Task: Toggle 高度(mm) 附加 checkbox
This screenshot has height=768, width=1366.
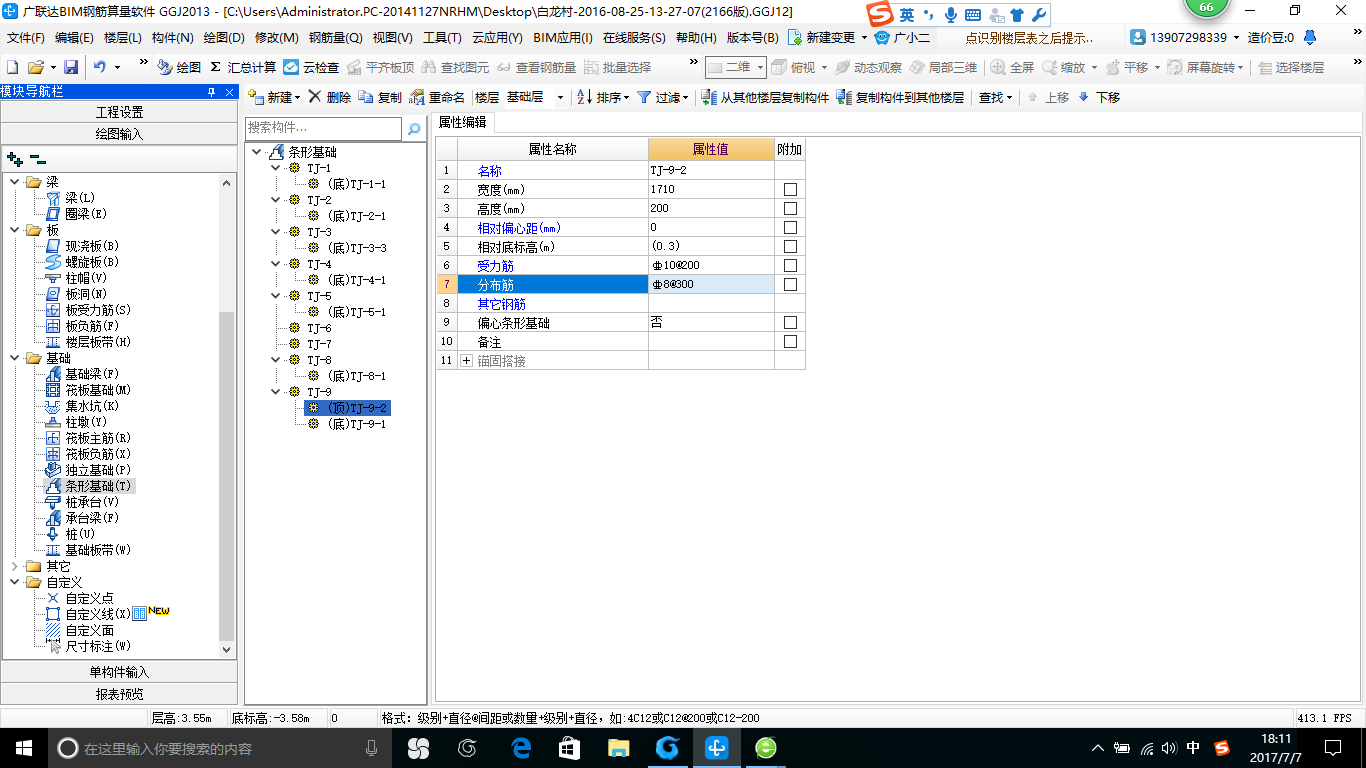Action: pos(790,209)
